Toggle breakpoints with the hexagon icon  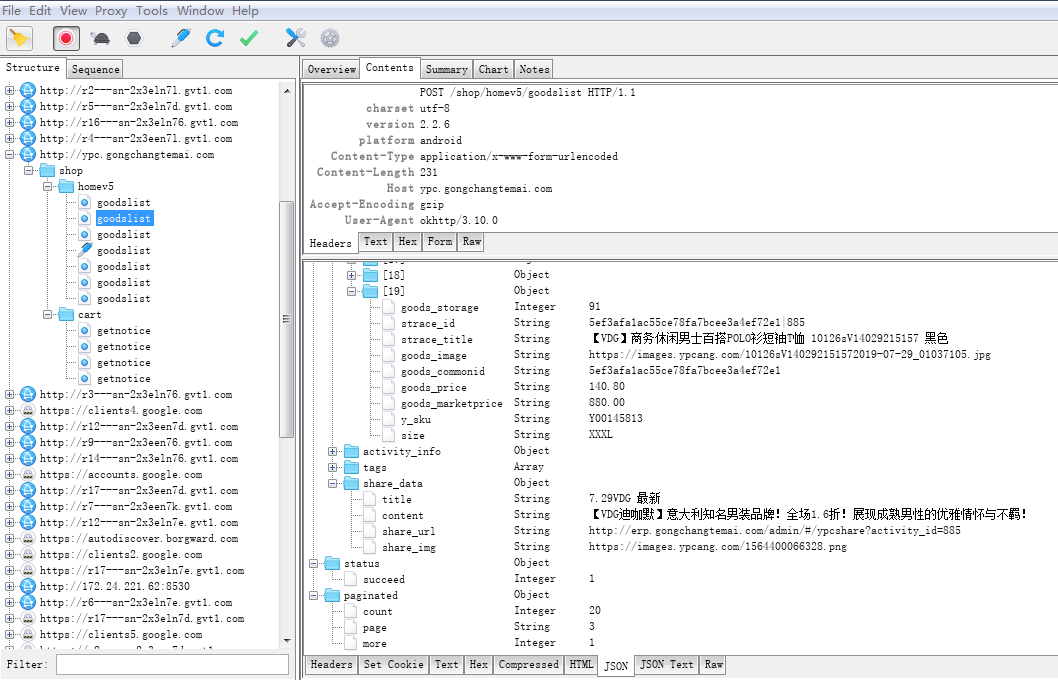point(134,38)
